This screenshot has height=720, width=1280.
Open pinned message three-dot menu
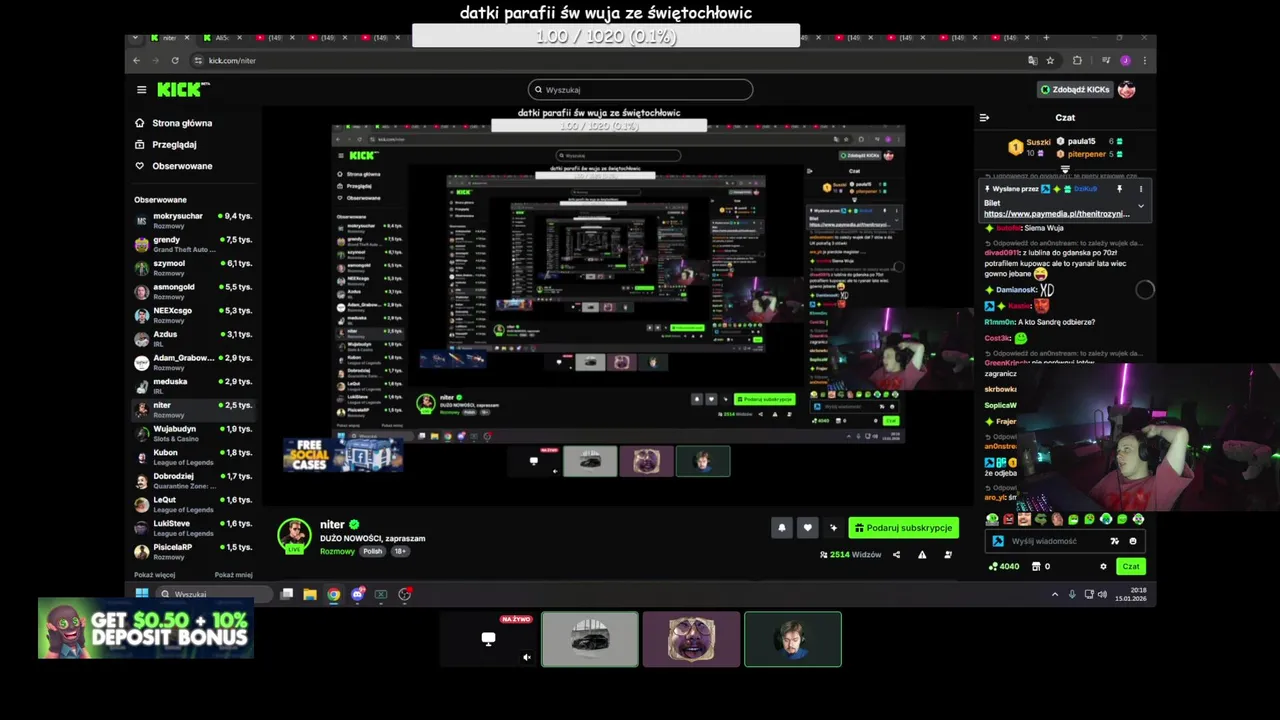[x=1140, y=189]
